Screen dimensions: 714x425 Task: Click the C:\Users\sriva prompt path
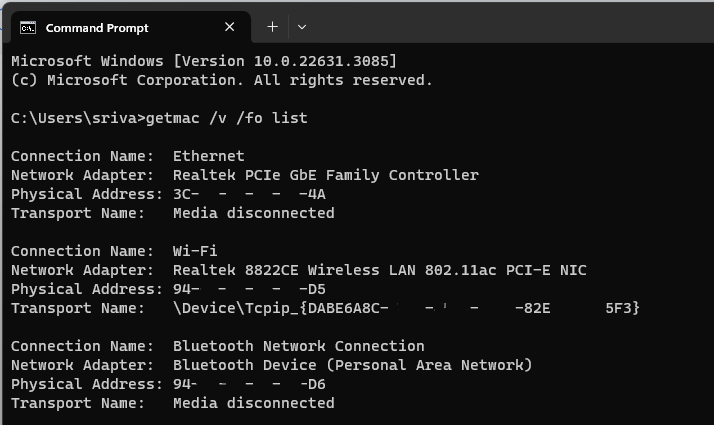pyautogui.click(x=77, y=118)
